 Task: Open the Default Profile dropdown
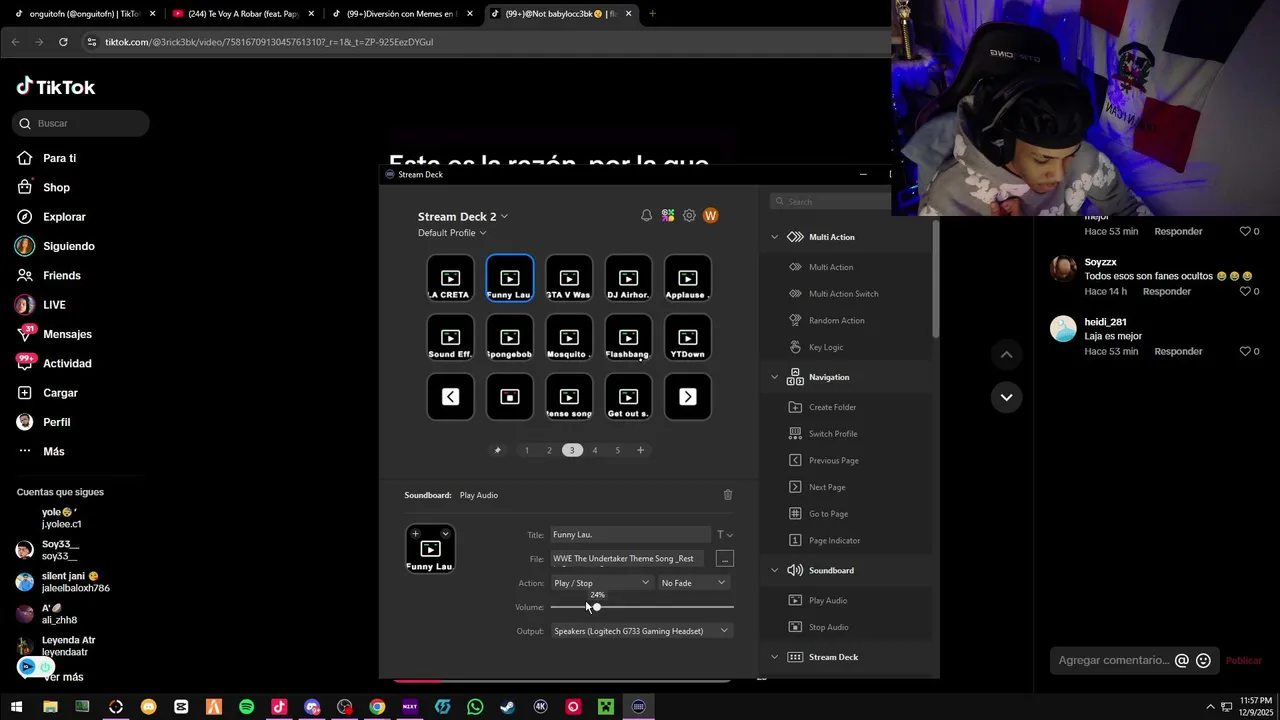pyautogui.click(x=452, y=233)
